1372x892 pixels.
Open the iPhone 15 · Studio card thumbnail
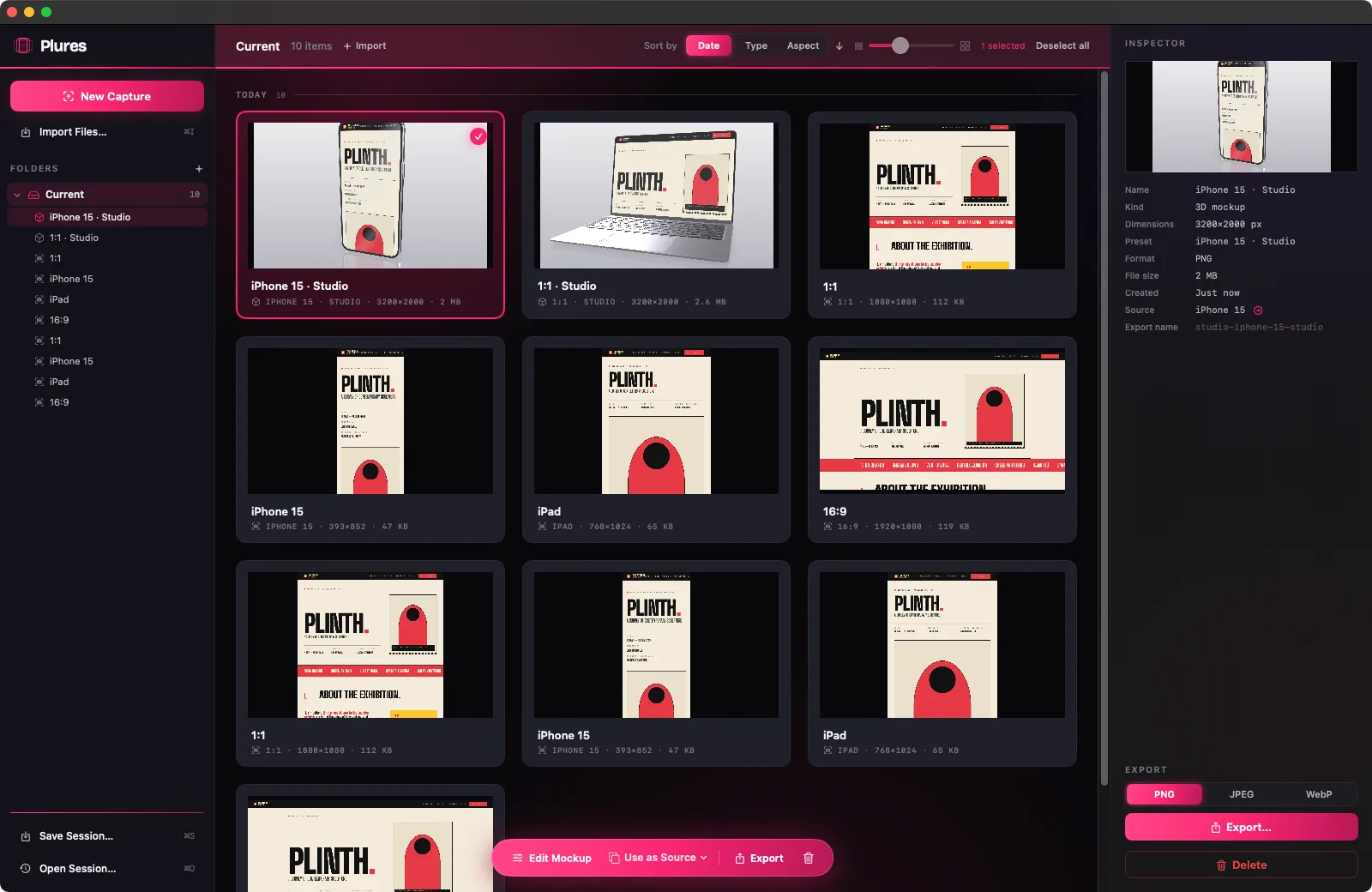tap(370, 196)
